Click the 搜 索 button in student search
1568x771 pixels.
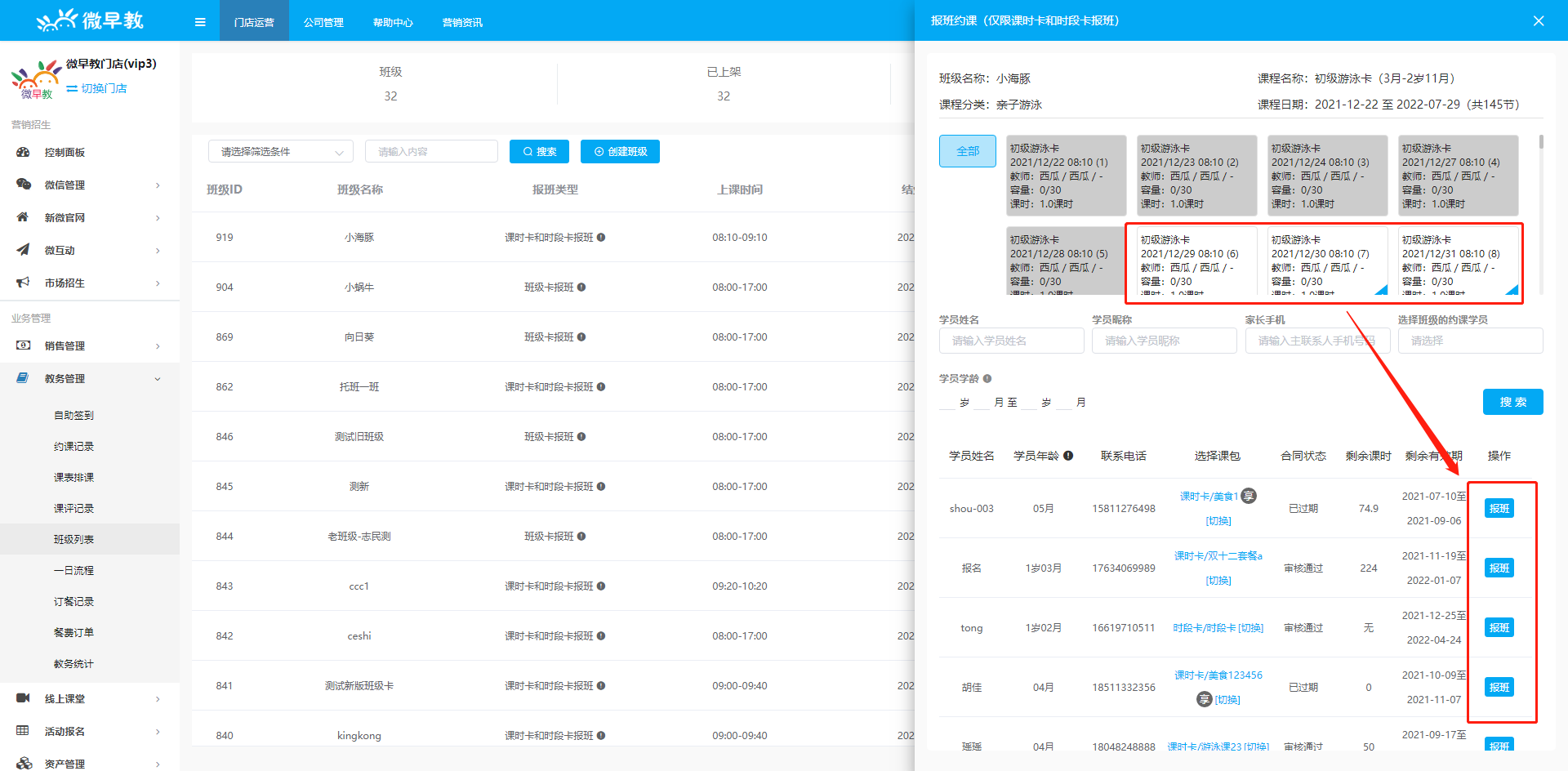(1512, 402)
